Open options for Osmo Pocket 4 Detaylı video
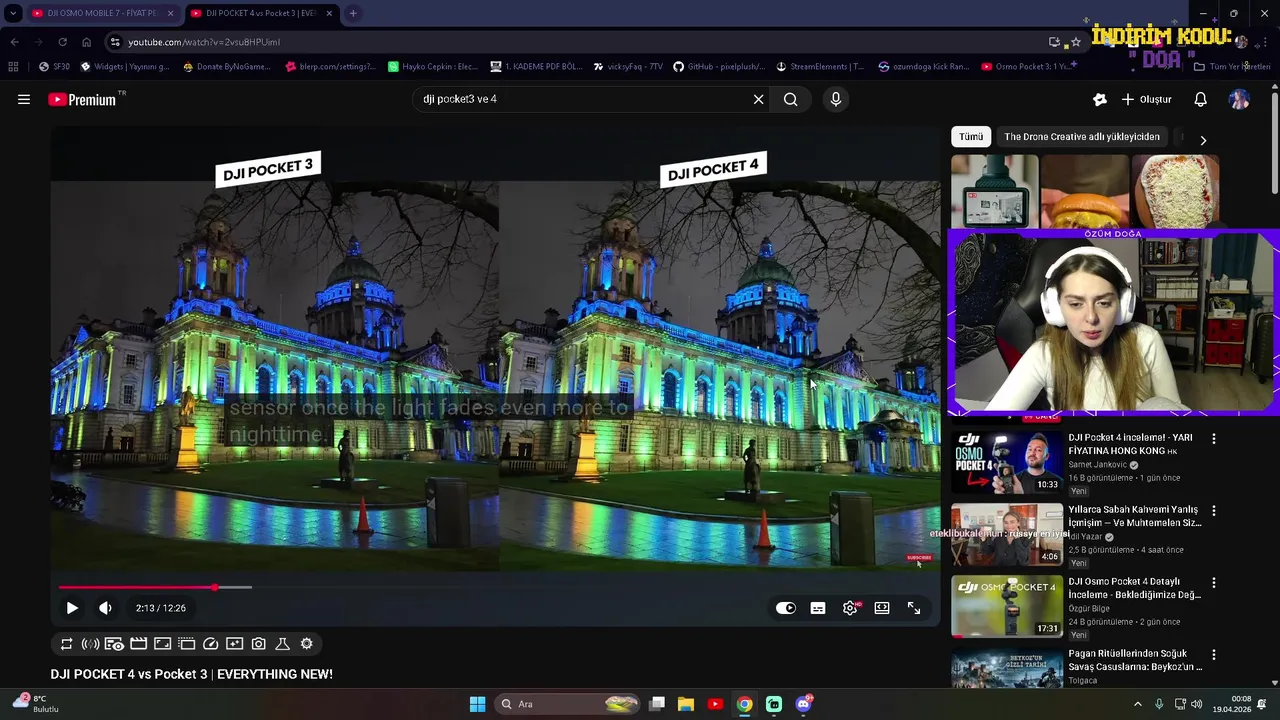The image size is (1280, 720). (1214, 583)
